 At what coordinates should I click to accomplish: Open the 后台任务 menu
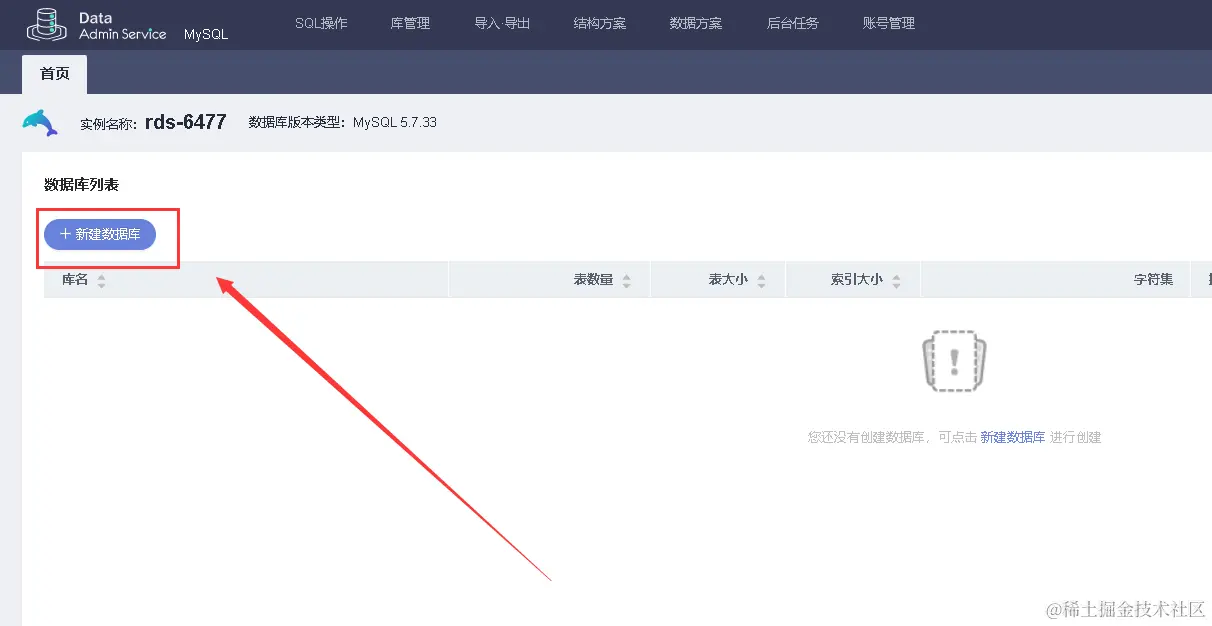[792, 23]
